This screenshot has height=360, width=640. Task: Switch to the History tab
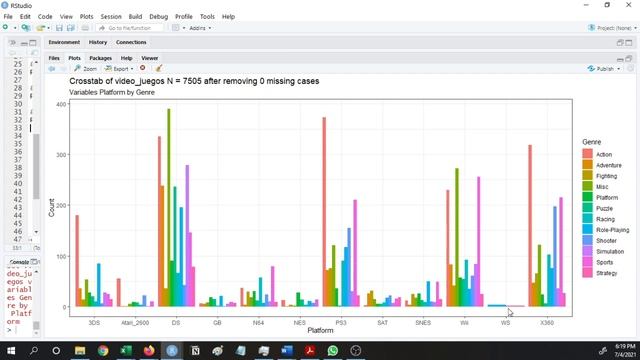click(98, 42)
